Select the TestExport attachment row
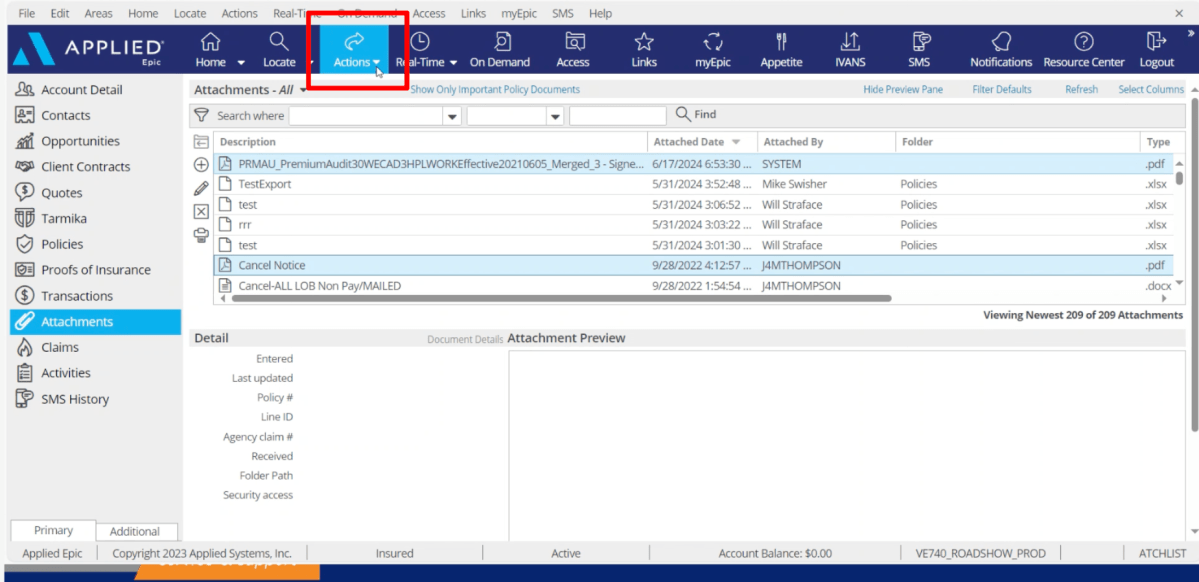Screen dimensions: 1199x582 [696, 184]
